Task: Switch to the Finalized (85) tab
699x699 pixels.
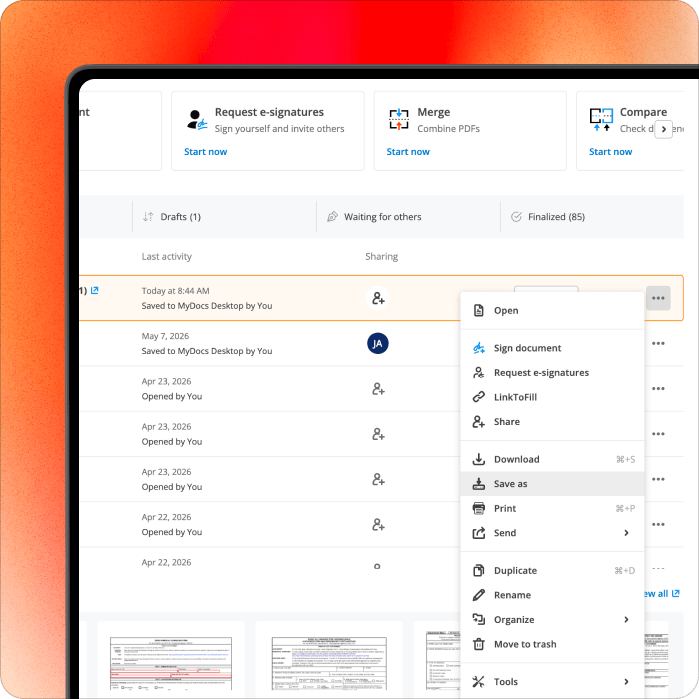Action: tap(592, 217)
